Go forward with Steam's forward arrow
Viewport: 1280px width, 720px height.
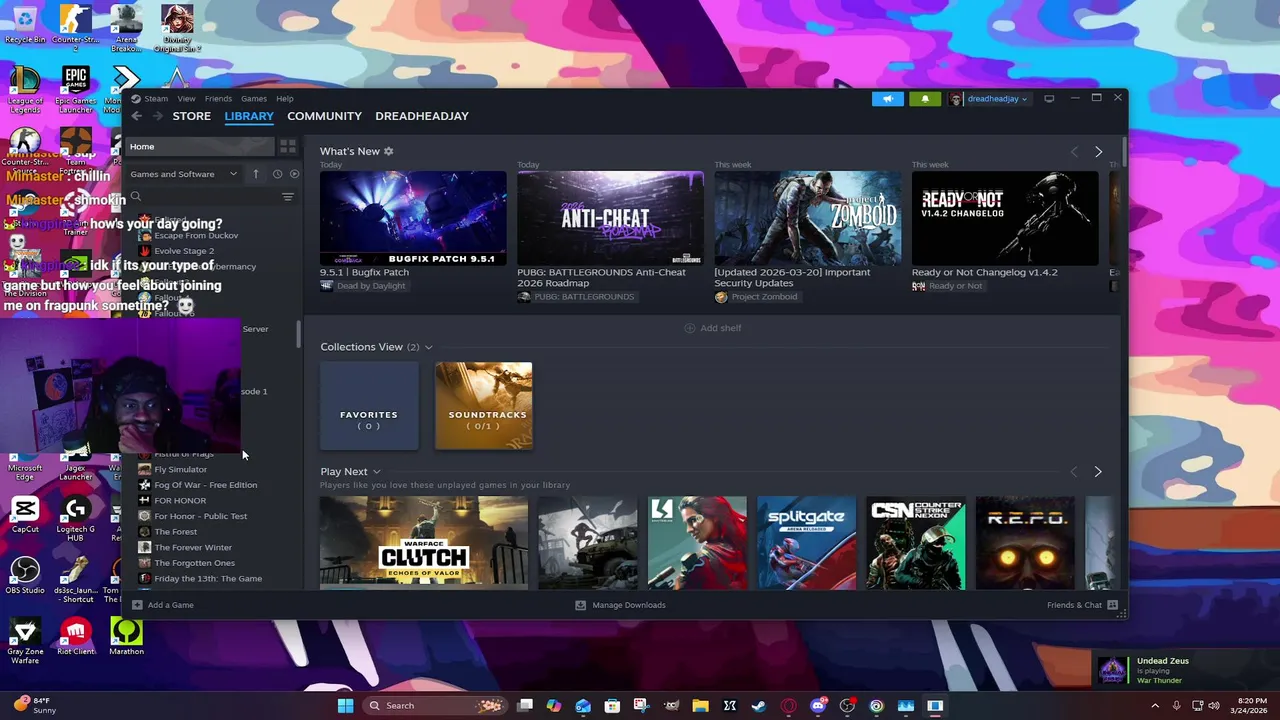tap(157, 116)
